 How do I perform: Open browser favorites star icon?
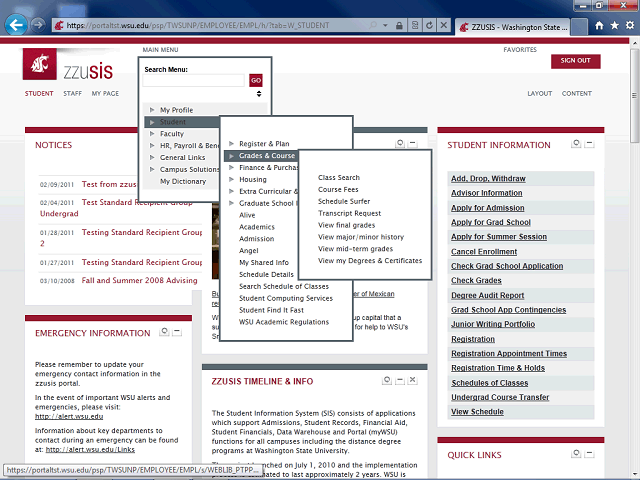614,26
